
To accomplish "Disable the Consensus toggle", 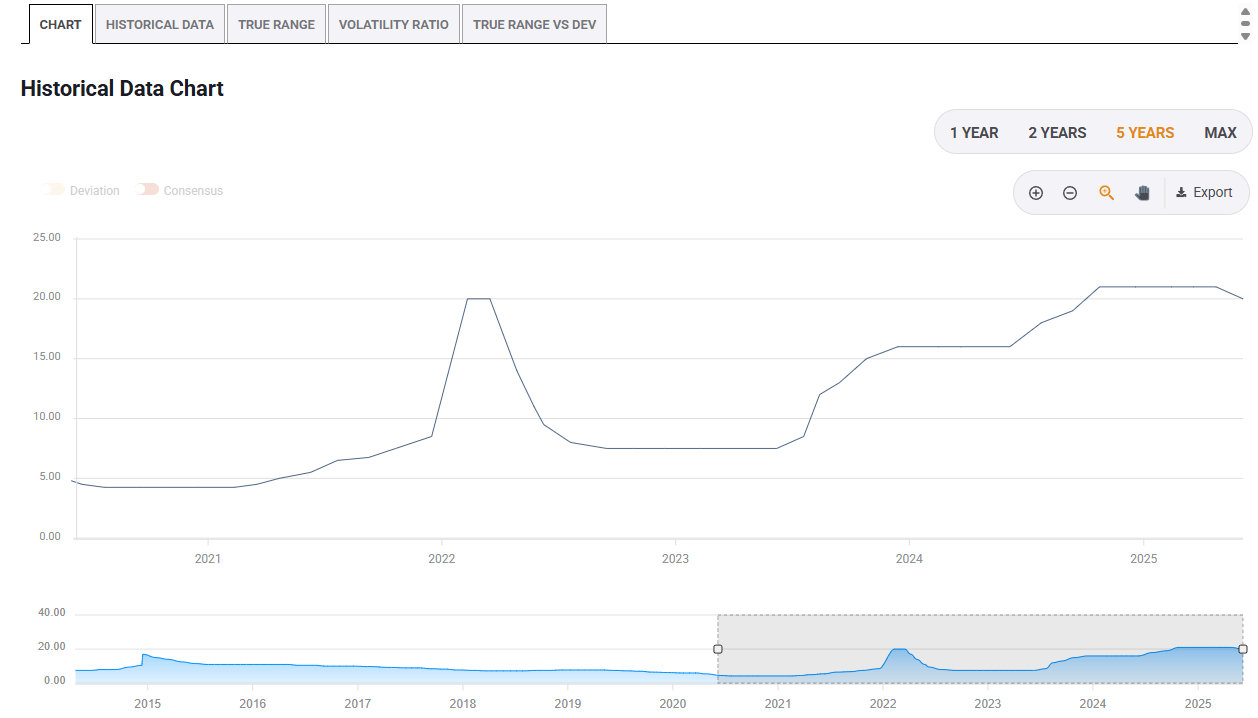I will tap(148, 189).
